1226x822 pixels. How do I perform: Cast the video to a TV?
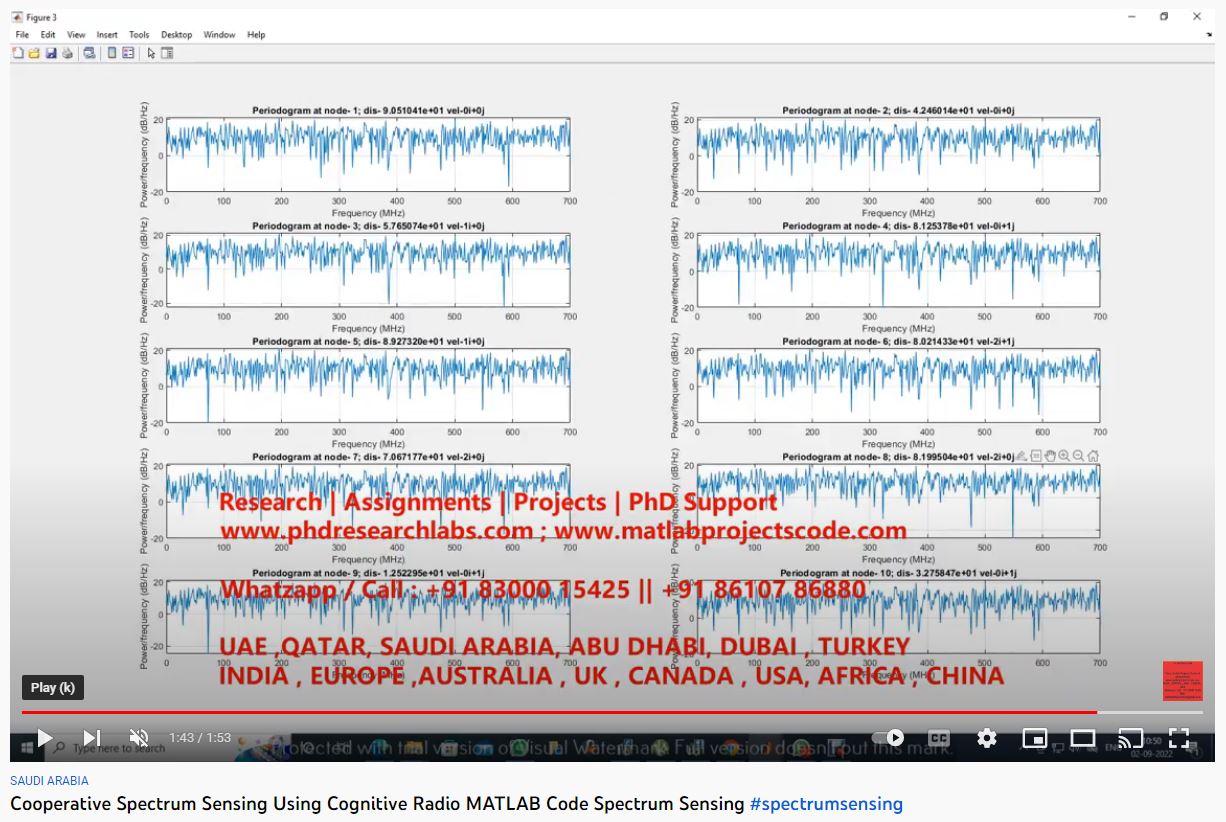(1131, 738)
